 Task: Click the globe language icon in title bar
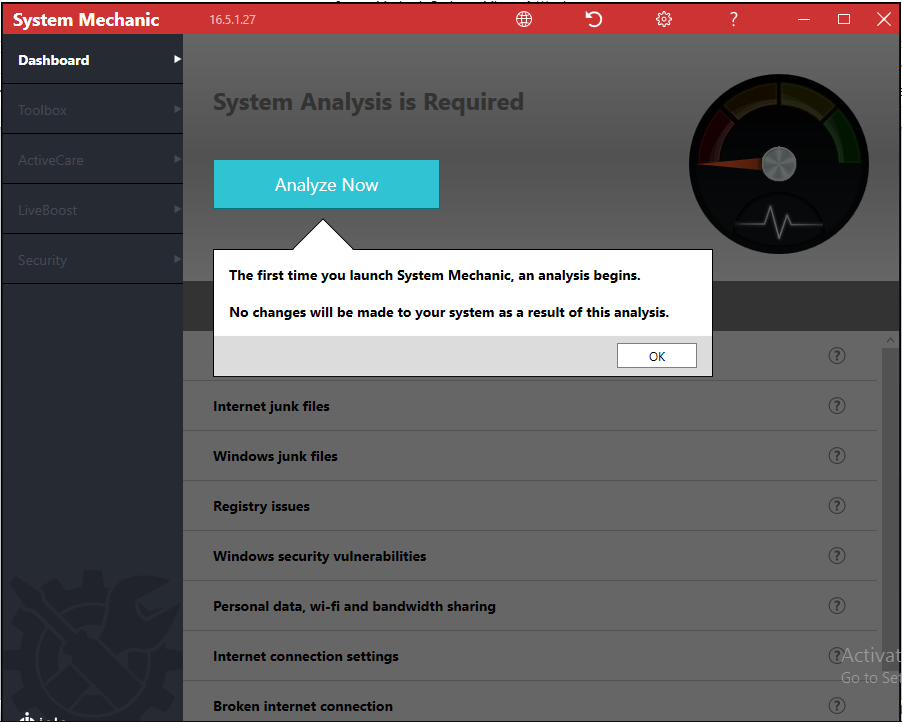(x=523, y=19)
